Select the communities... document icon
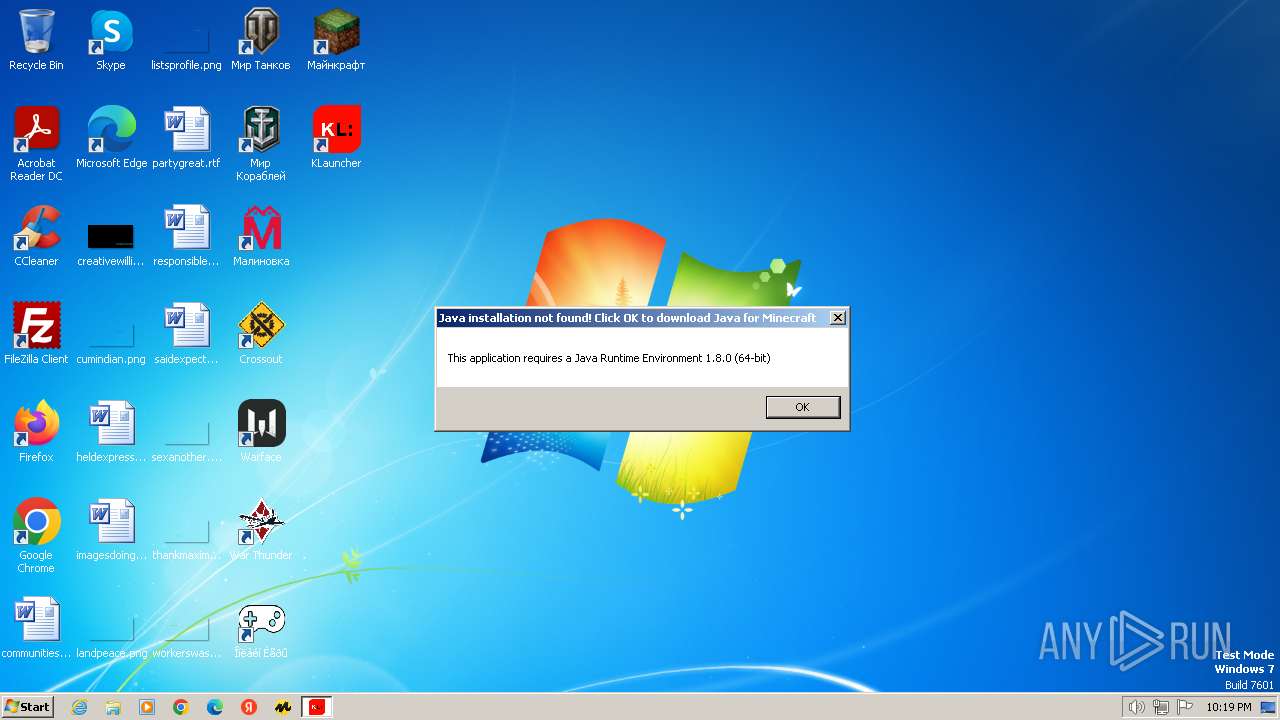Viewport: 1280px width, 720px height. click(x=36, y=628)
